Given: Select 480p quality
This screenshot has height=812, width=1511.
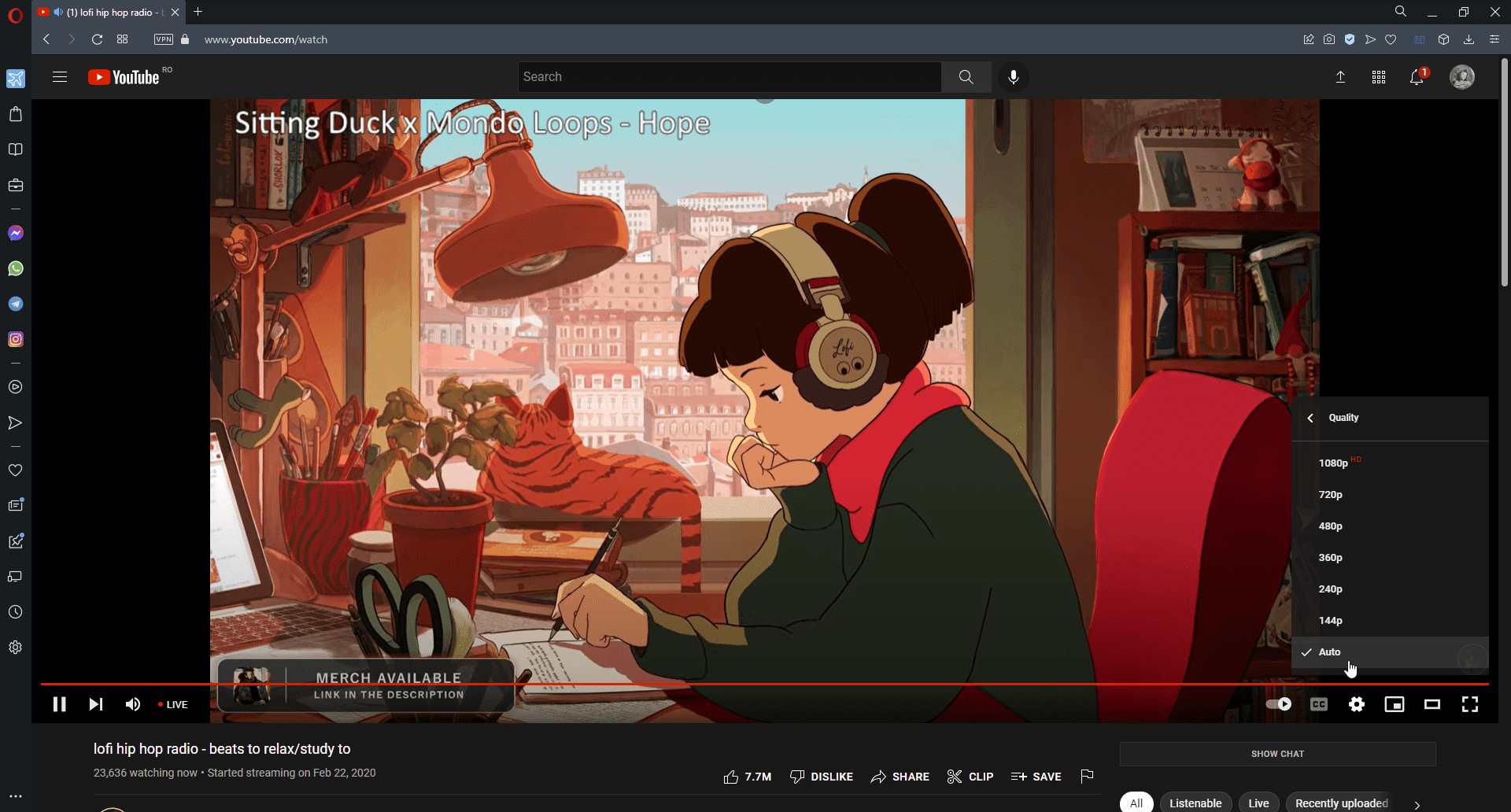Looking at the screenshot, I should click(1390, 526).
